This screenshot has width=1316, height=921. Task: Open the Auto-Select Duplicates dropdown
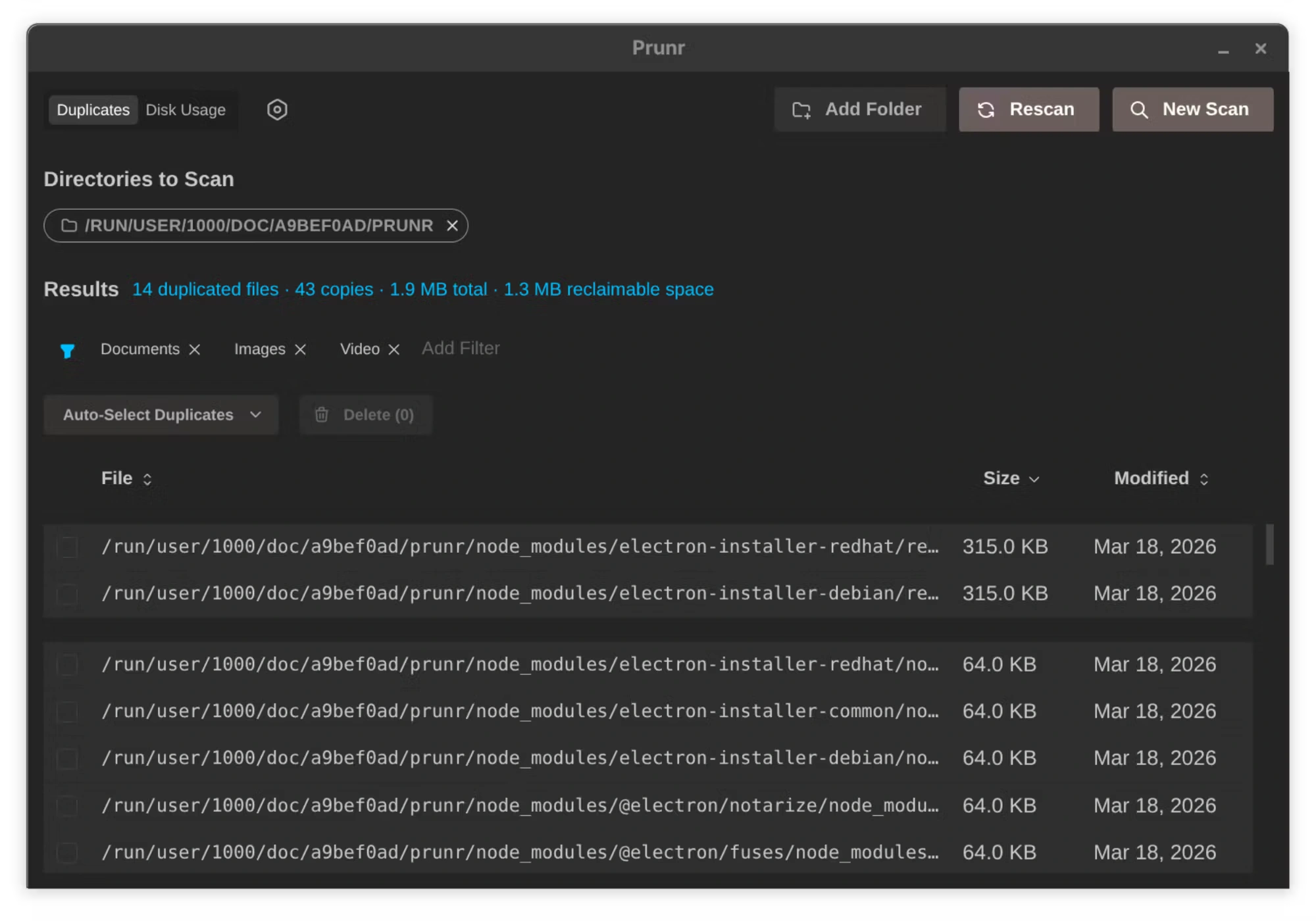(161, 414)
